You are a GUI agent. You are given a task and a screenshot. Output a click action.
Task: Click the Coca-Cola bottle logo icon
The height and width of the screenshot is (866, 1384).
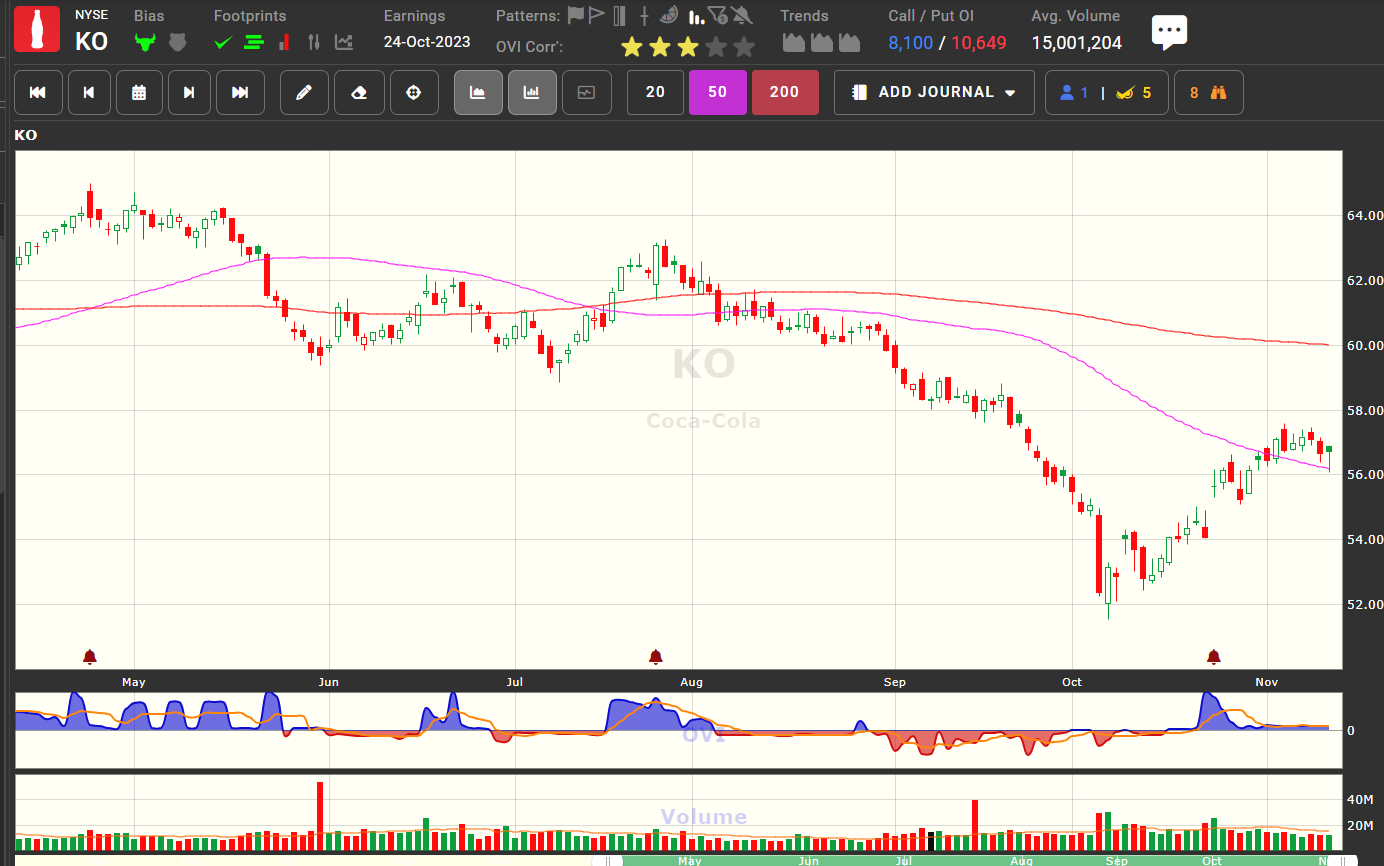39,30
